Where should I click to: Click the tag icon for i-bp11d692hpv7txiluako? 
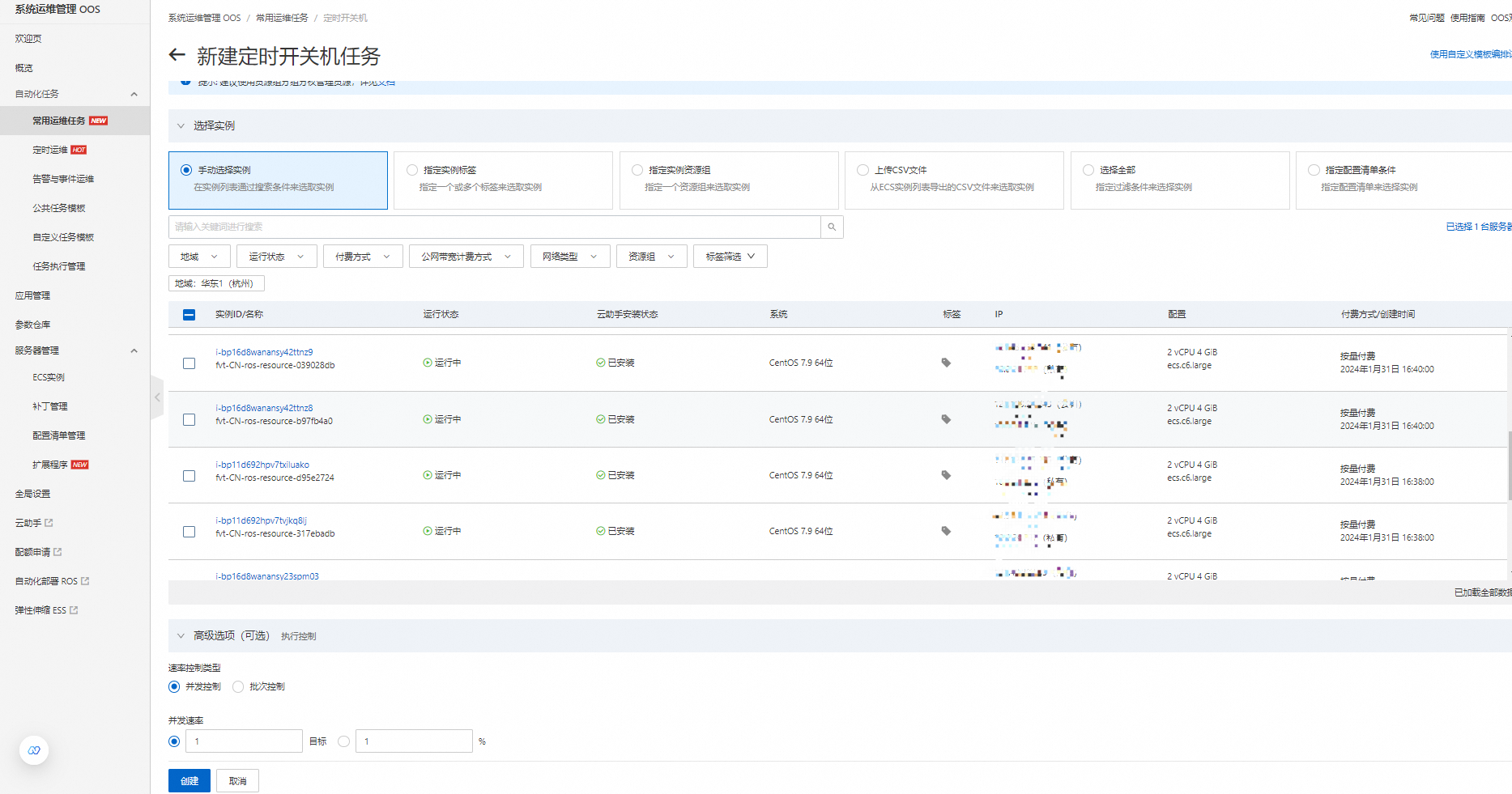946,475
